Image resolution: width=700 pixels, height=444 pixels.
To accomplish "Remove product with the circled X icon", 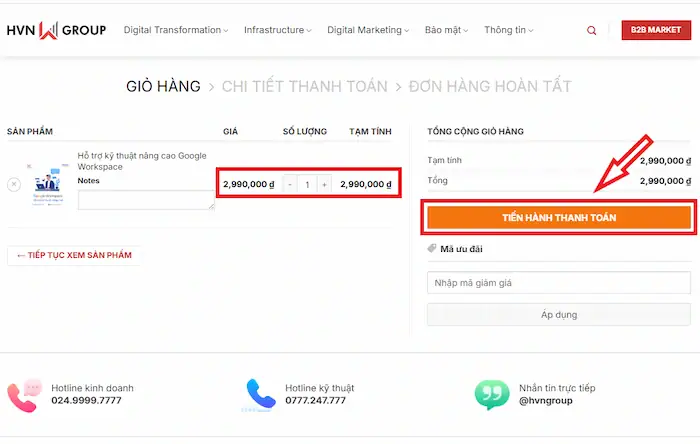I will [14, 184].
